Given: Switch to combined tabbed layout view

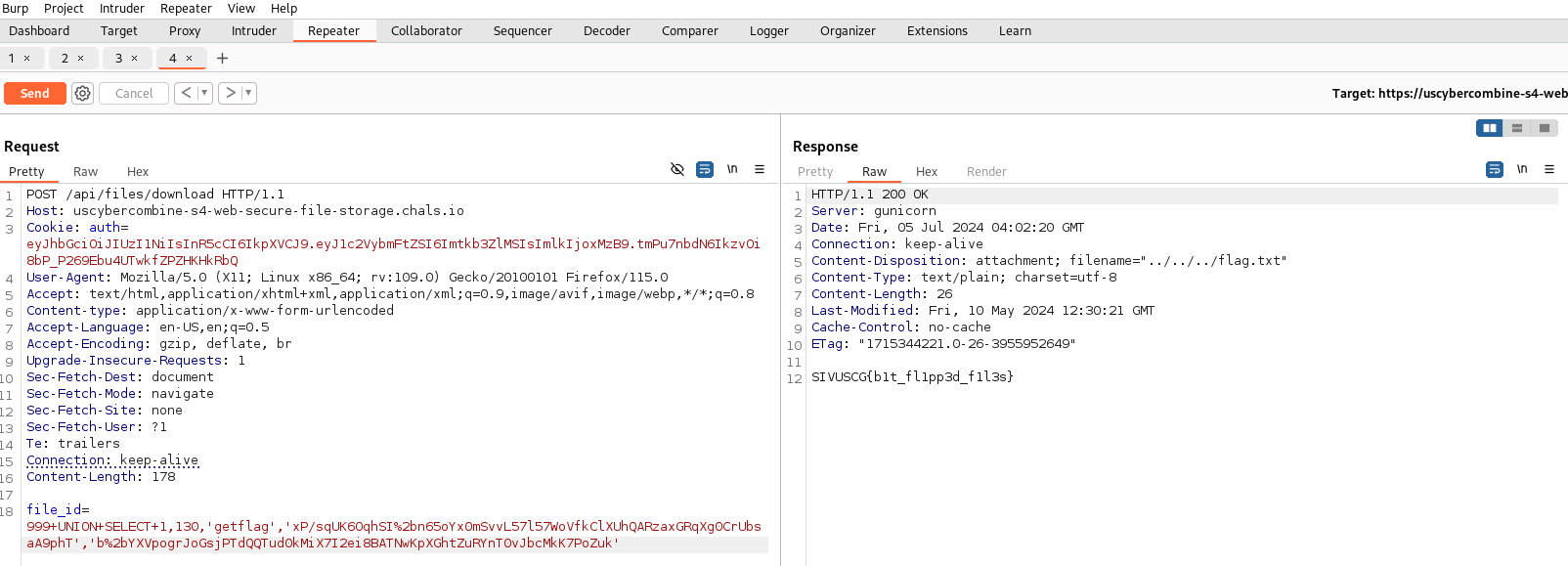Looking at the screenshot, I should click(1545, 128).
